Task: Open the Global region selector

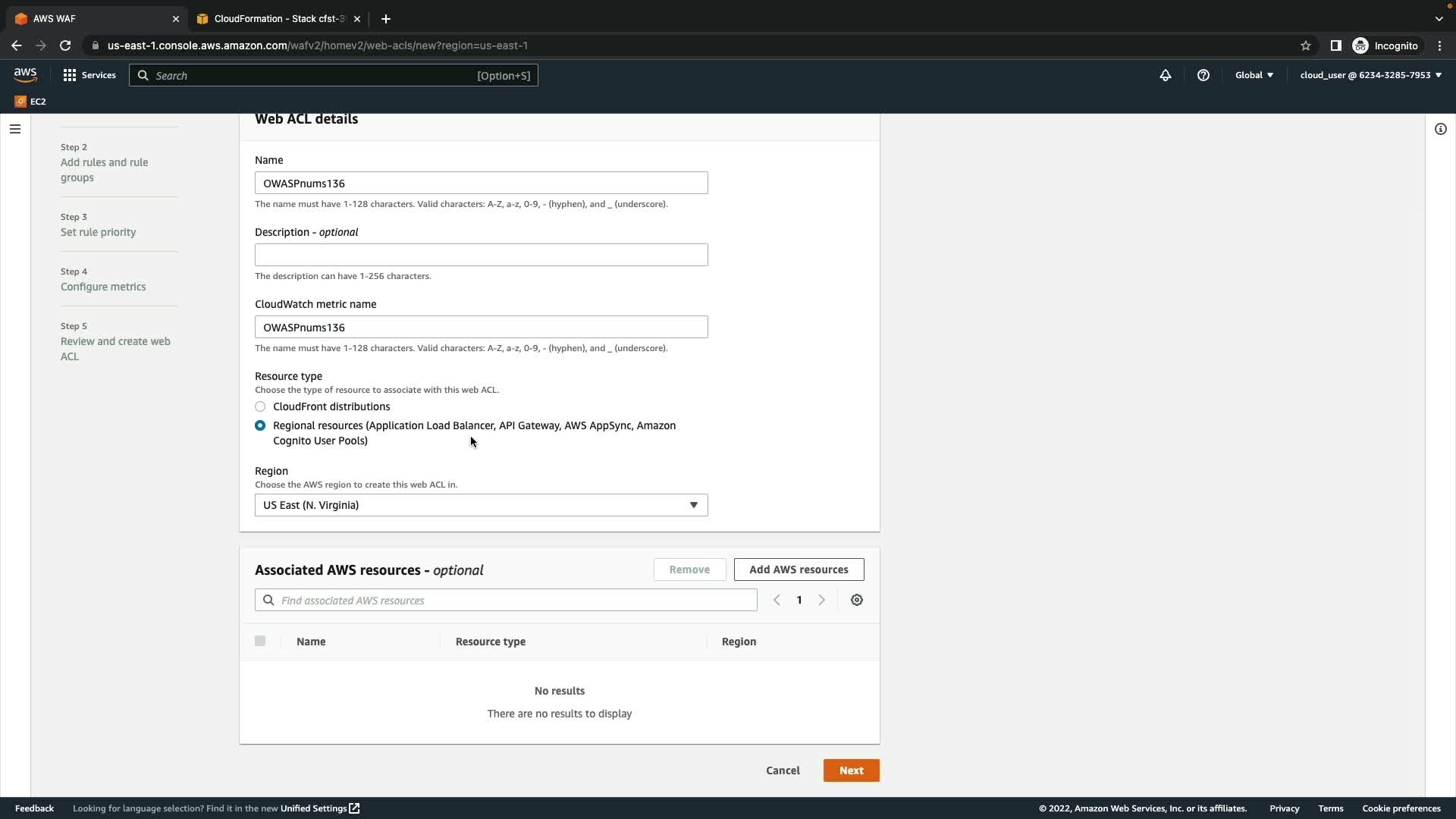Action: (1254, 75)
